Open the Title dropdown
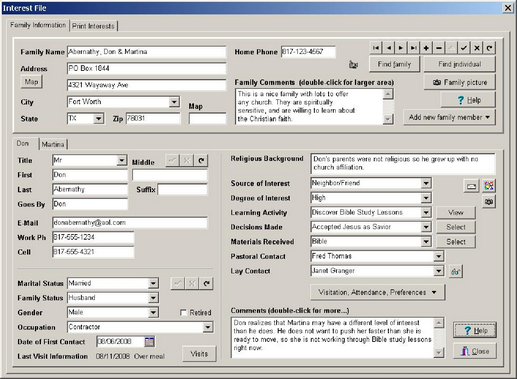 [121, 160]
